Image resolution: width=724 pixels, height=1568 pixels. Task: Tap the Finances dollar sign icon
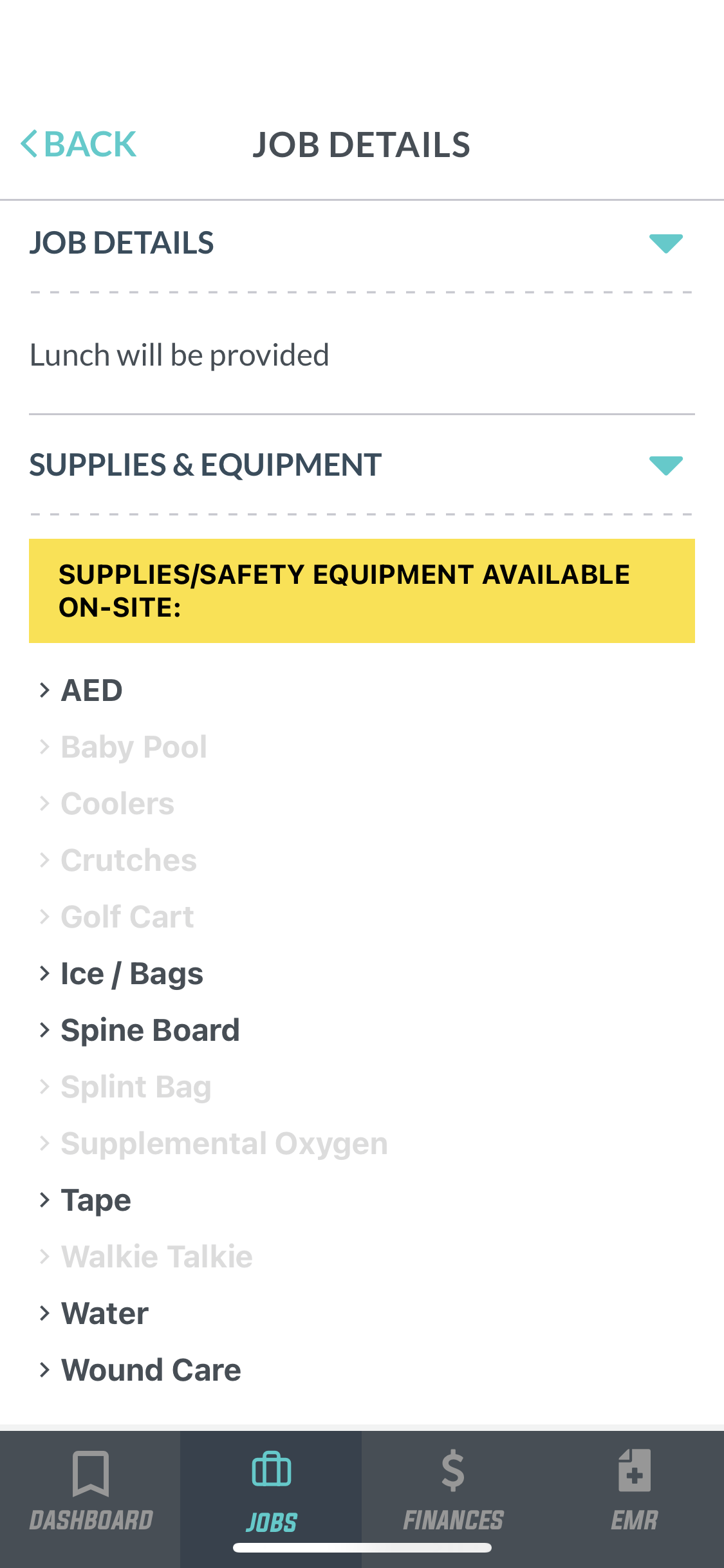pyautogui.click(x=453, y=1471)
